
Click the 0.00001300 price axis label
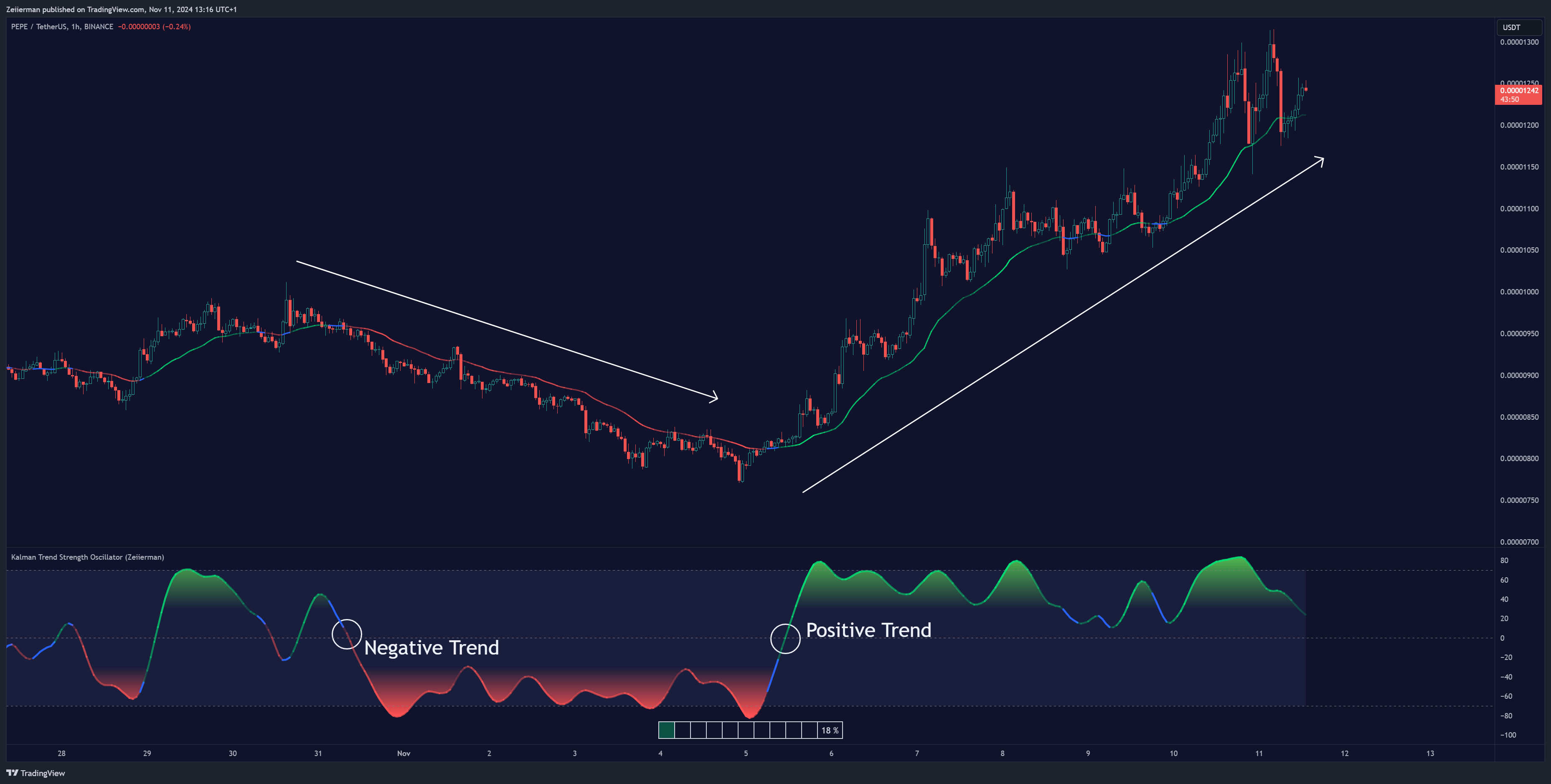coord(1519,42)
